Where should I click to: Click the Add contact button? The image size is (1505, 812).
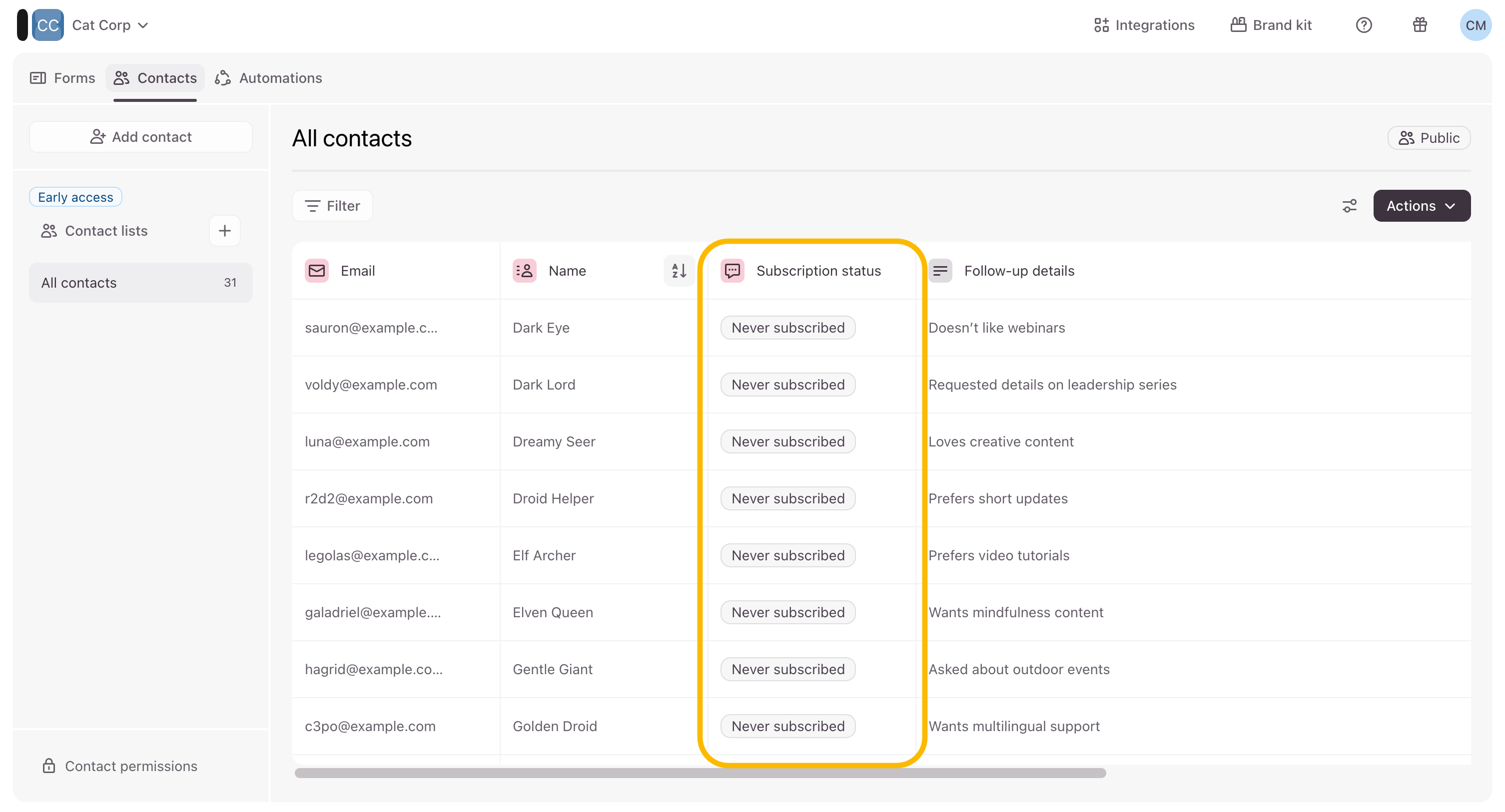point(141,137)
